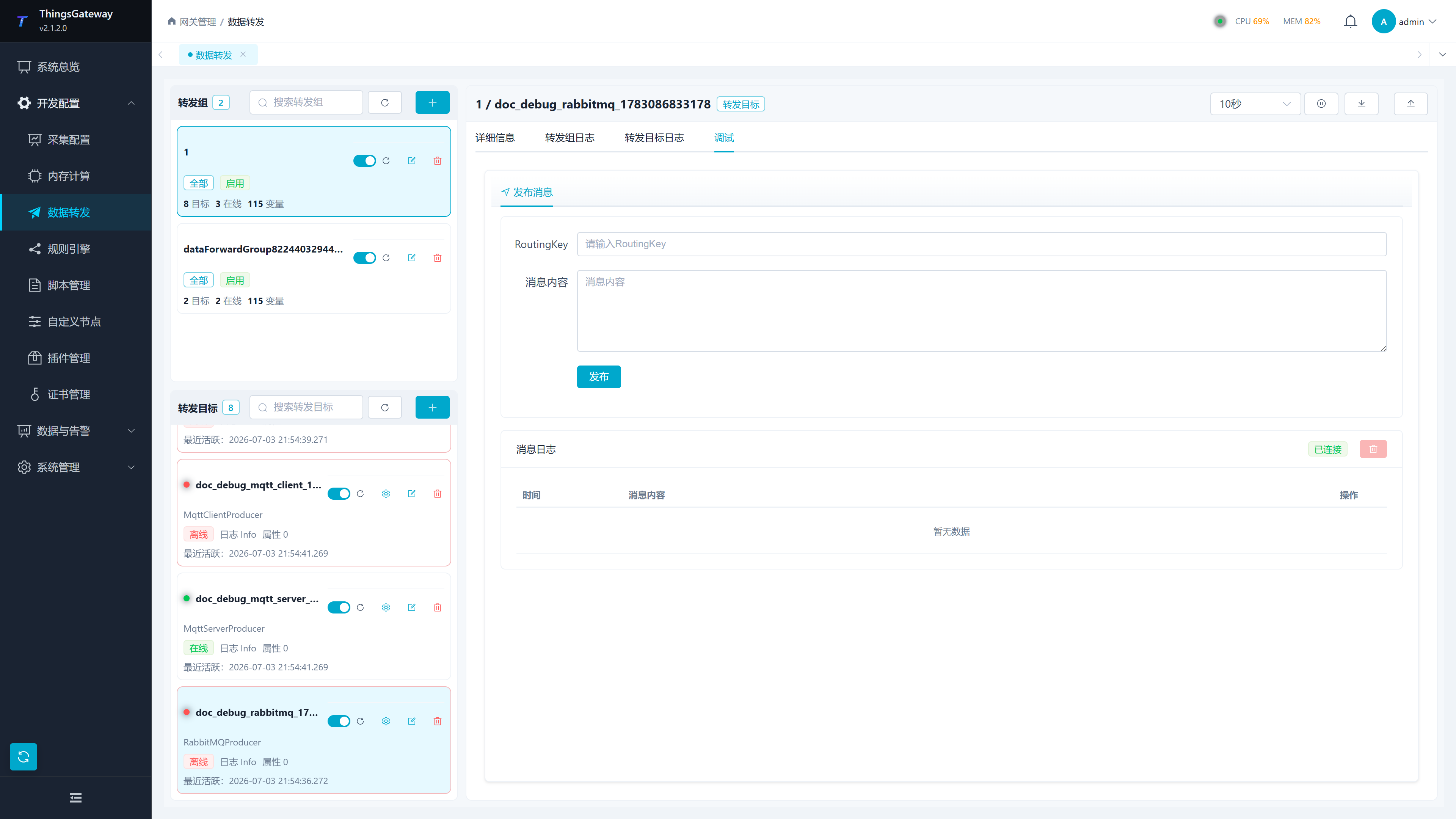Collapse the sidebar with the menu-fold icon
This screenshot has height=819, width=1456.
(76, 797)
